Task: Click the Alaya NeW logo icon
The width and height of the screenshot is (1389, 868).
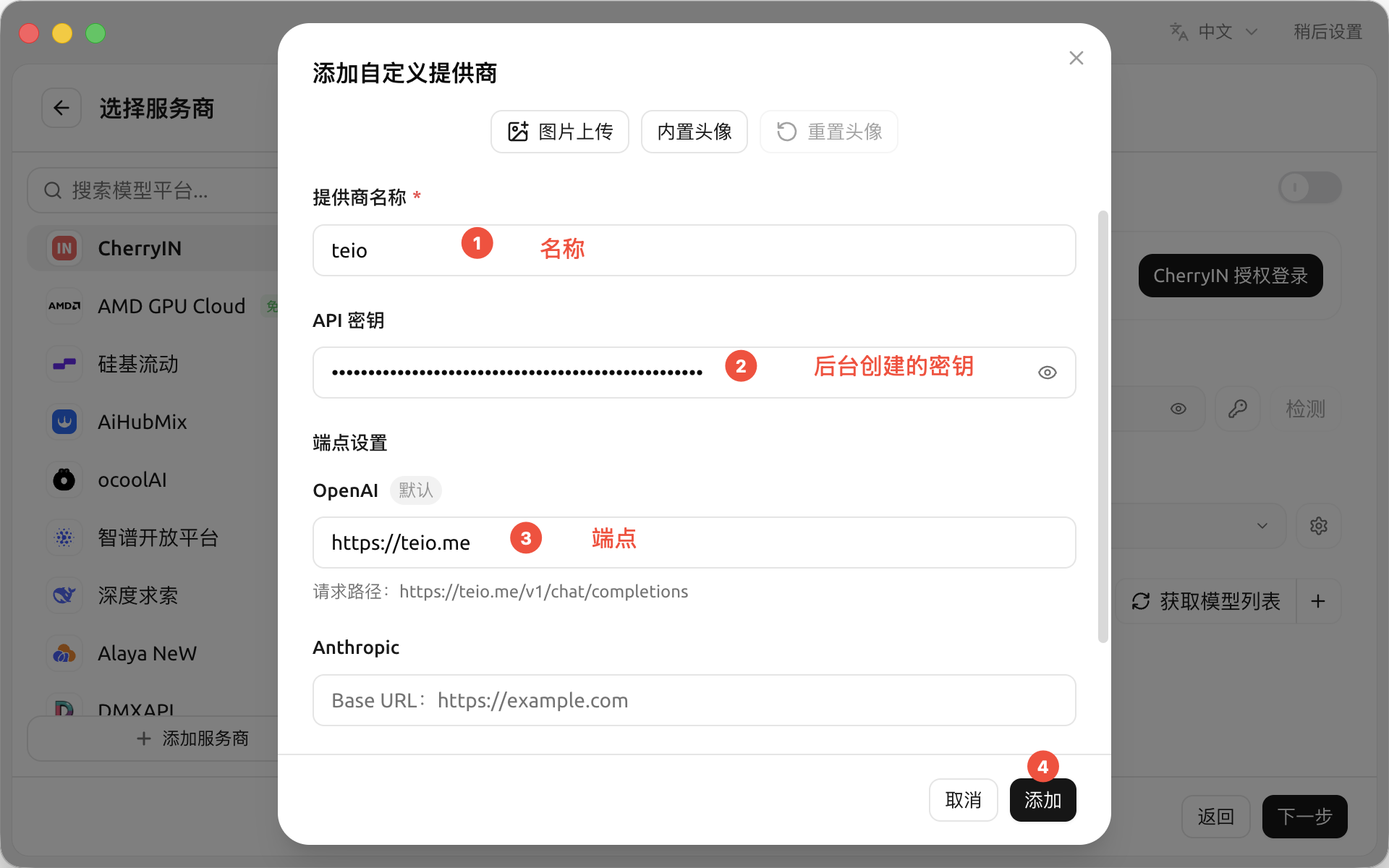Action: pos(64,653)
